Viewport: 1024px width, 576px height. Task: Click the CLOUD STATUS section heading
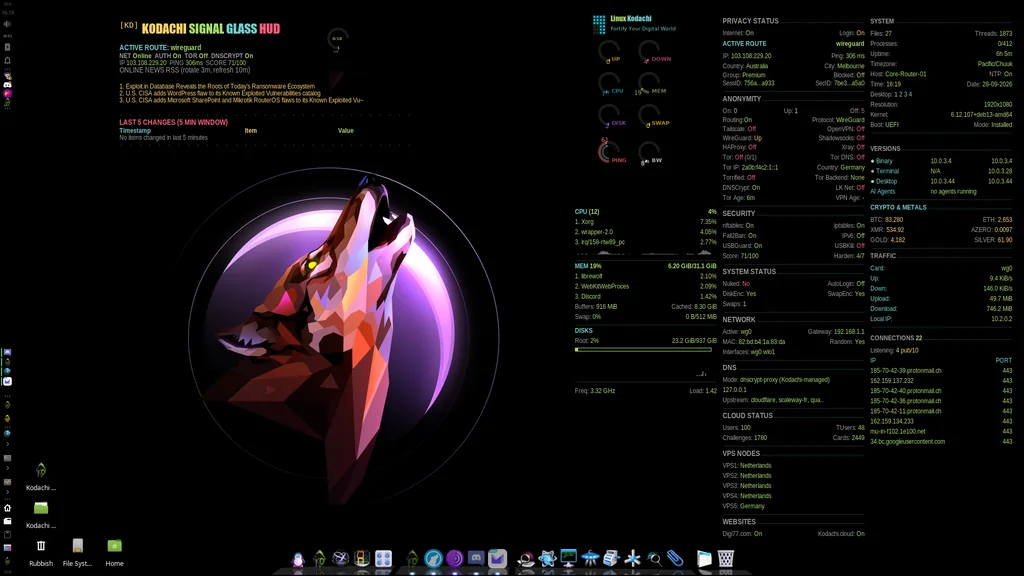point(747,415)
